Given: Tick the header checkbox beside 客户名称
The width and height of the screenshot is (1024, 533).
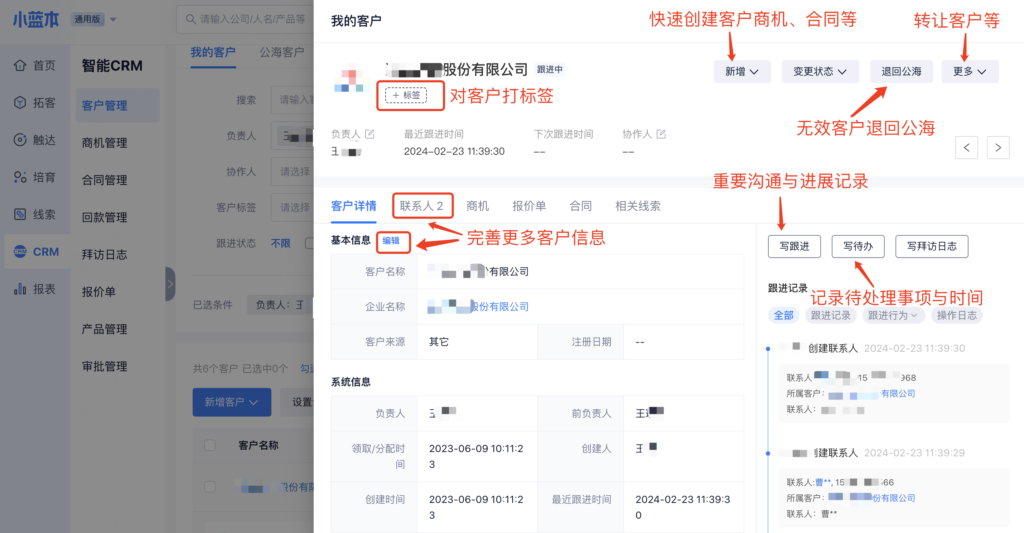Looking at the screenshot, I should point(210,445).
